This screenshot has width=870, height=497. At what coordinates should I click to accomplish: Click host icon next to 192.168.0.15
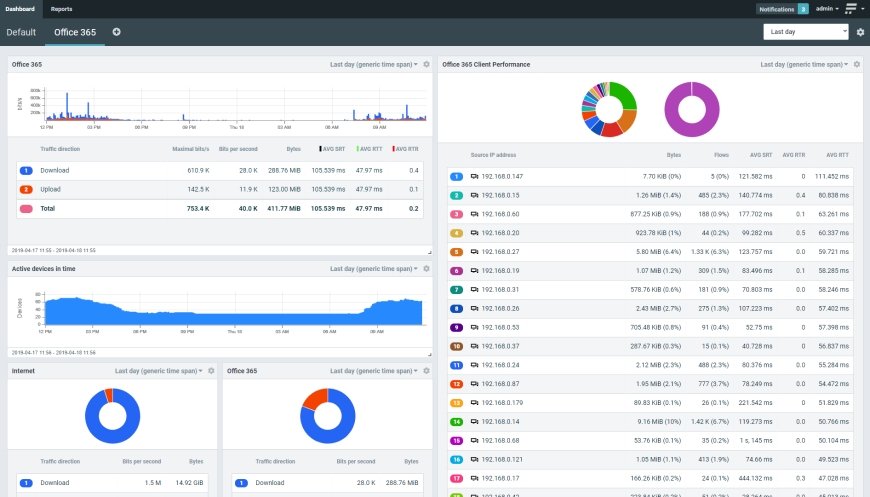coord(474,195)
